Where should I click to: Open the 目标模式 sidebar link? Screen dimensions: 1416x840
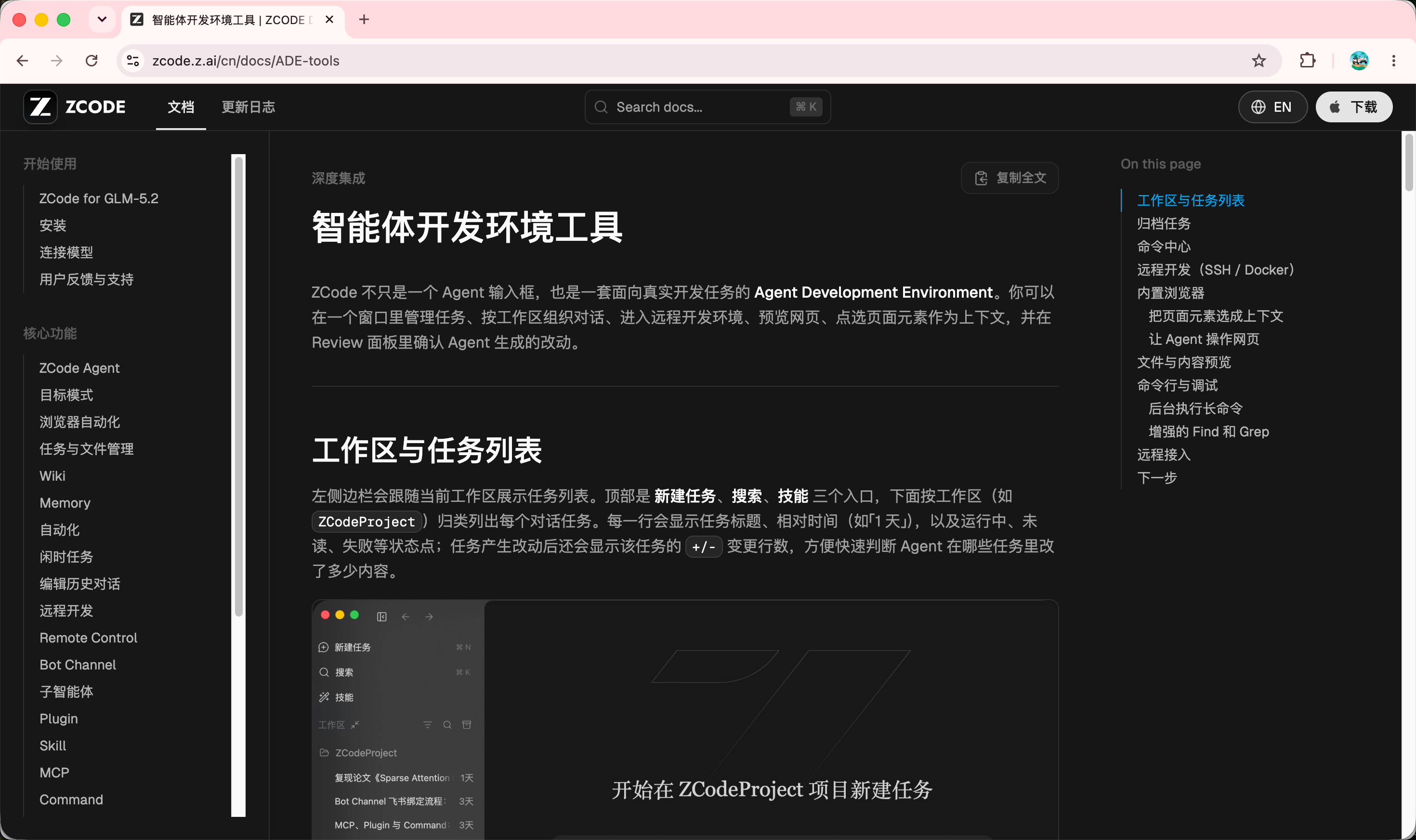pos(66,395)
